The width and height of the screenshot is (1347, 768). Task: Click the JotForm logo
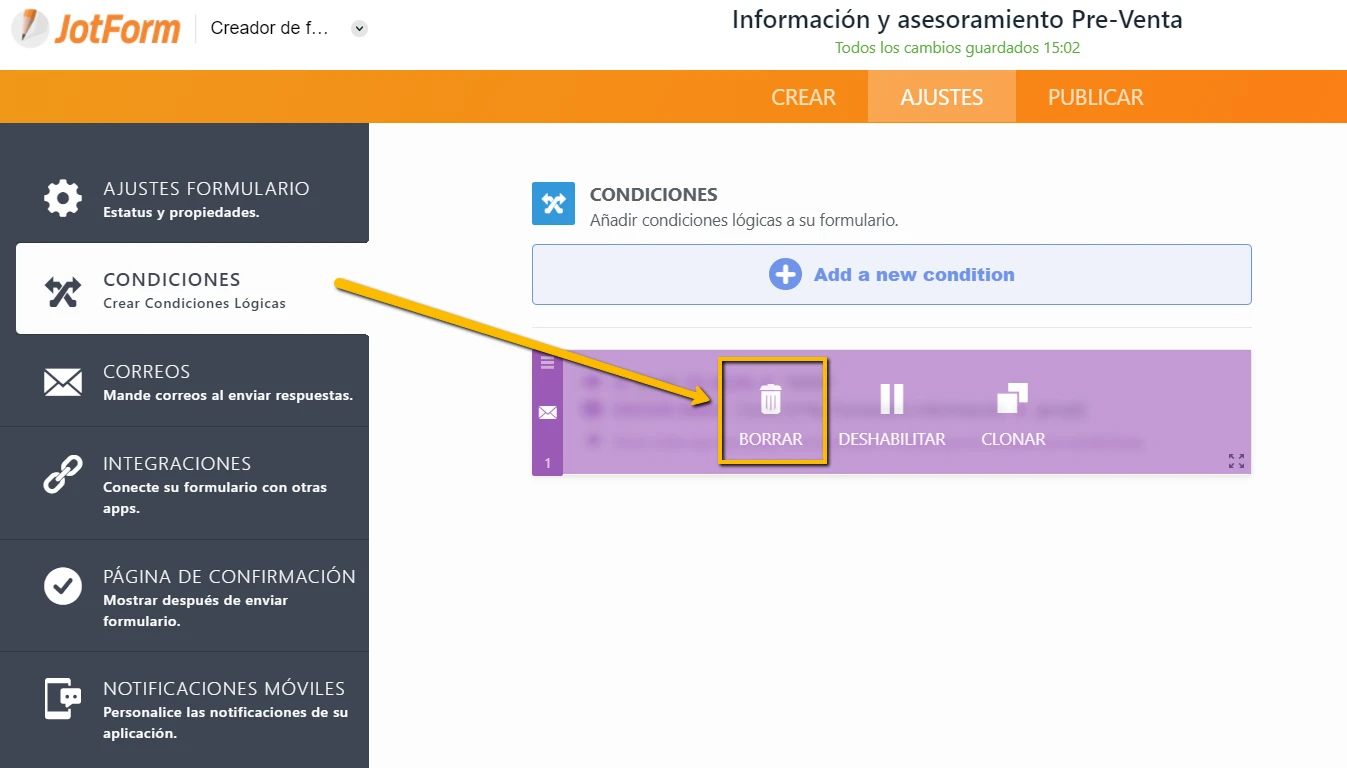(97, 28)
